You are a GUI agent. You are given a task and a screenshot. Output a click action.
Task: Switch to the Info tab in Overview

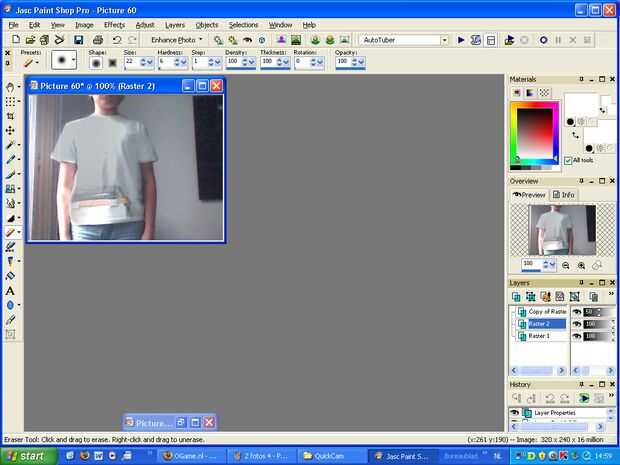coord(563,195)
